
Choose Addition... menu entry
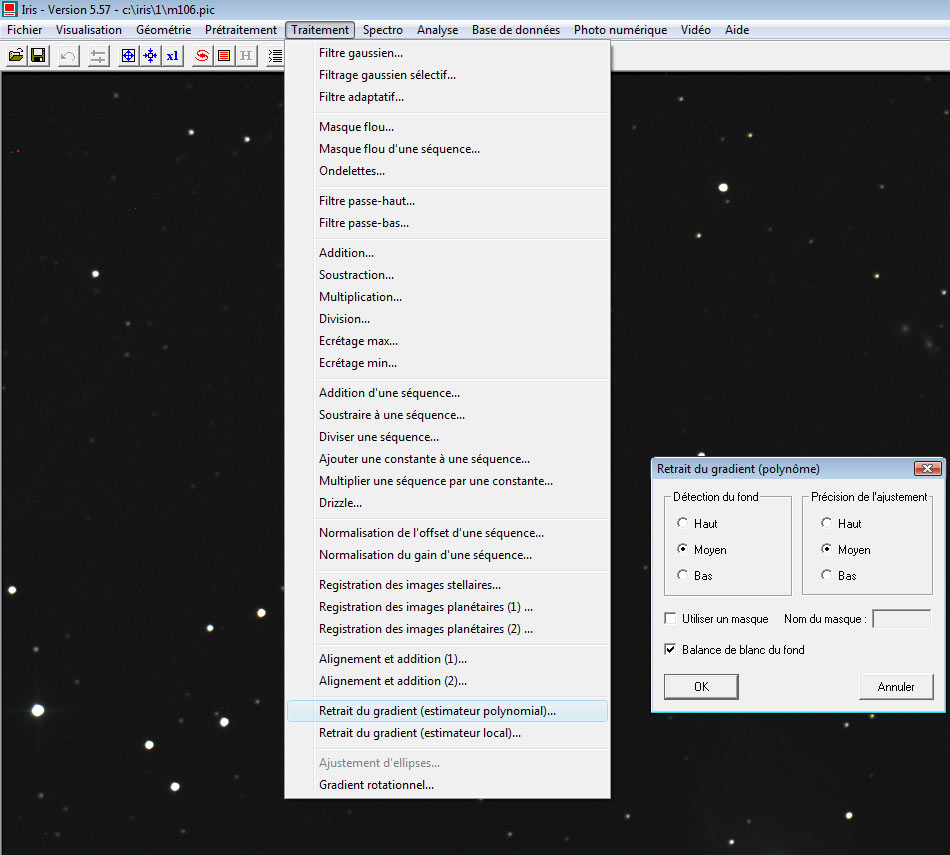447,253
